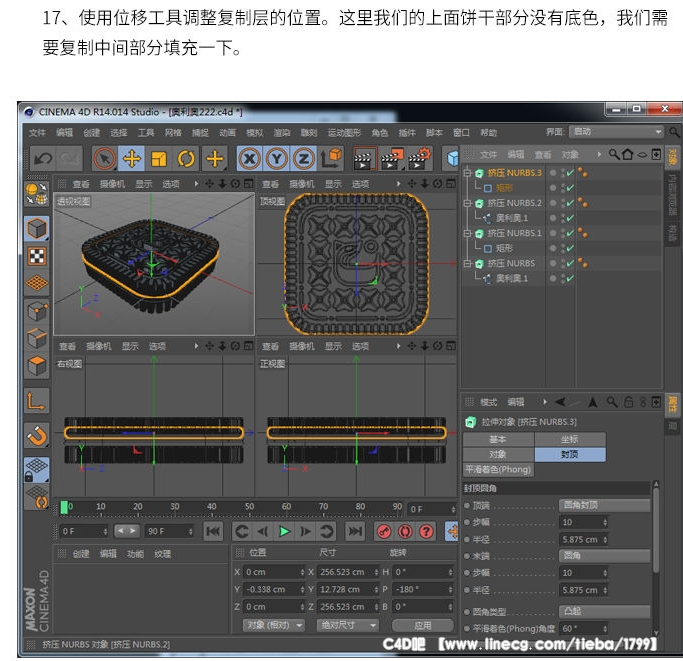Toggle the Z axis lock

click(304, 159)
